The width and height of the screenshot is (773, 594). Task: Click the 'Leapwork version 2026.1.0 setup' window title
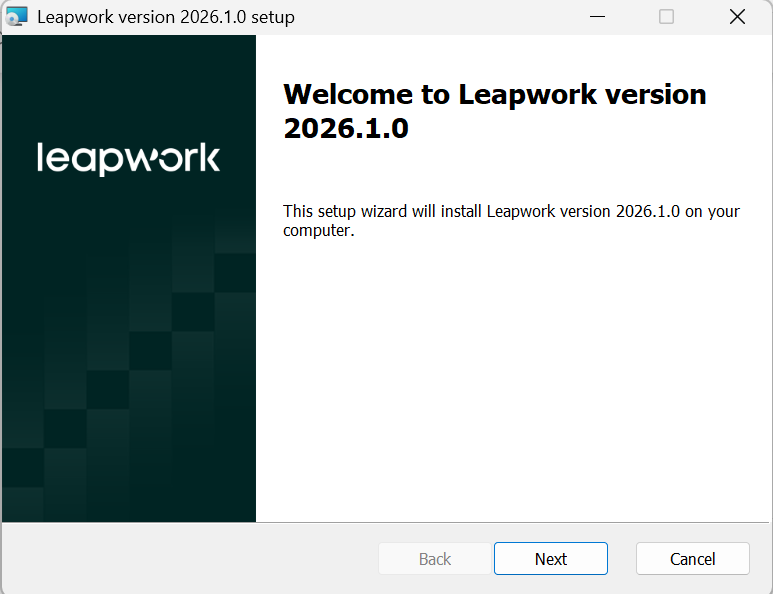point(166,17)
